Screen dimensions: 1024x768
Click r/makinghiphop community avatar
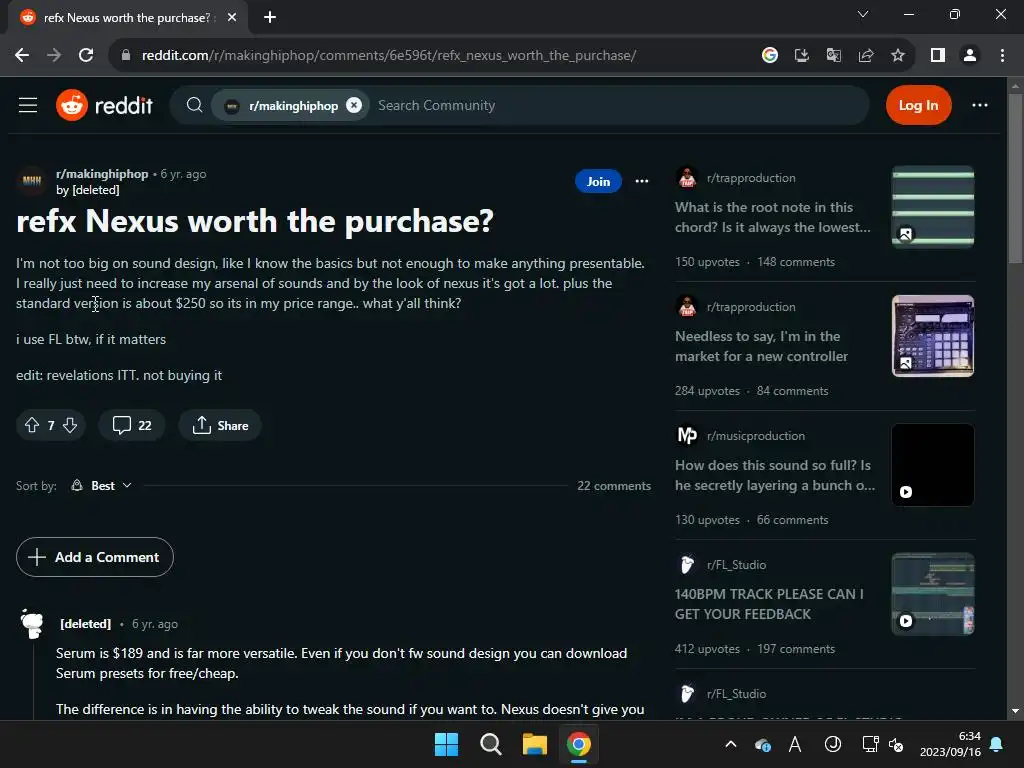coord(32,181)
